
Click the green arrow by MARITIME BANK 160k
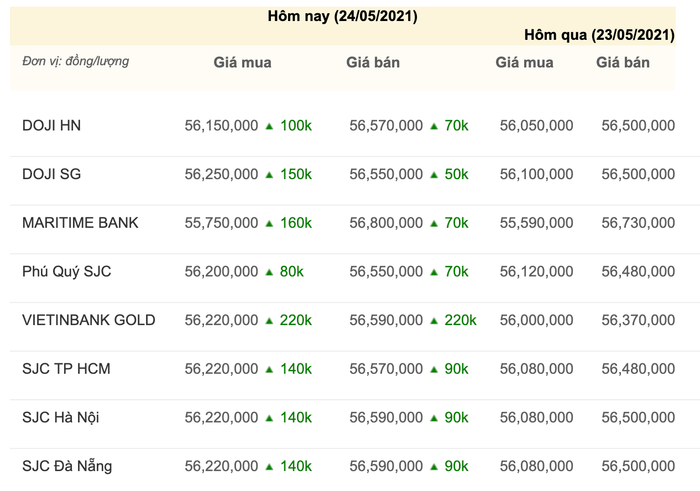tap(268, 223)
